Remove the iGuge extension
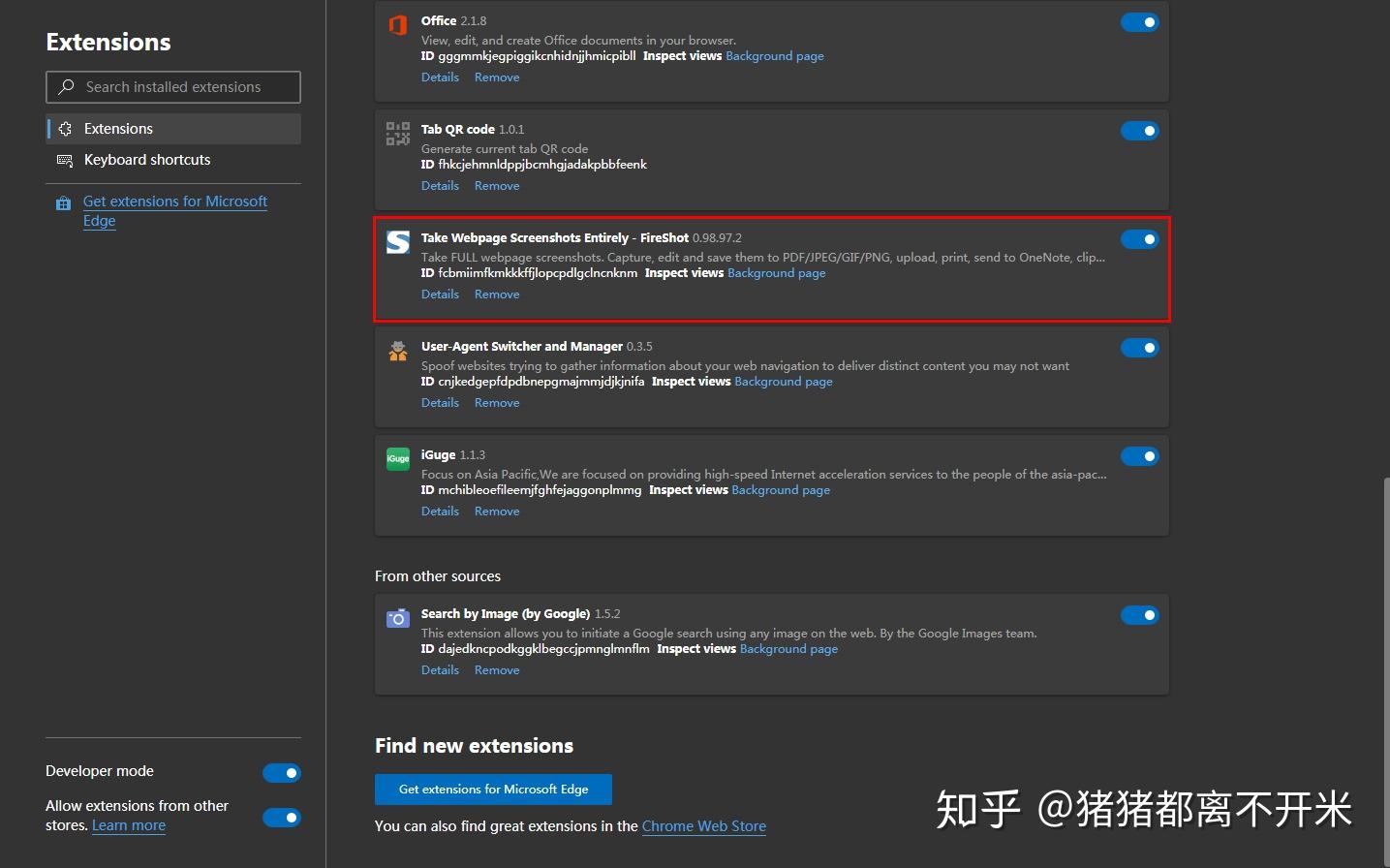 click(x=497, y=511)
